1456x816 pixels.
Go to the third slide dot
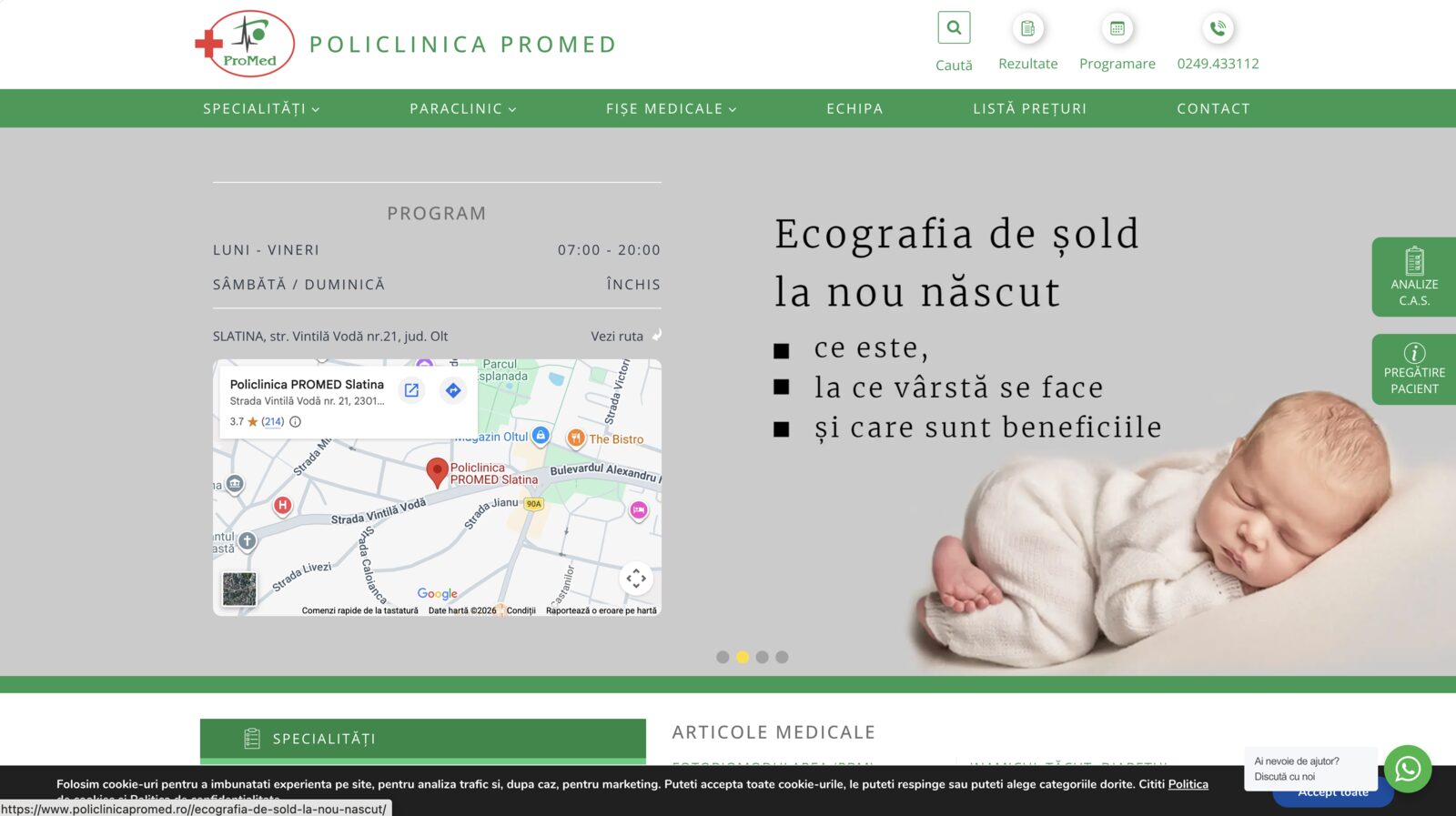[763, 657]
